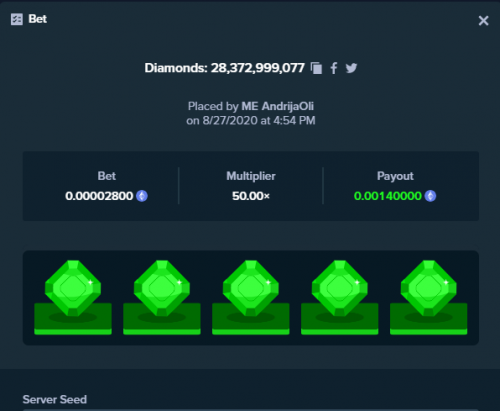Click the Ethereum icon beside payout
This screenshot has height=411, width=500.
click(430, 196)
